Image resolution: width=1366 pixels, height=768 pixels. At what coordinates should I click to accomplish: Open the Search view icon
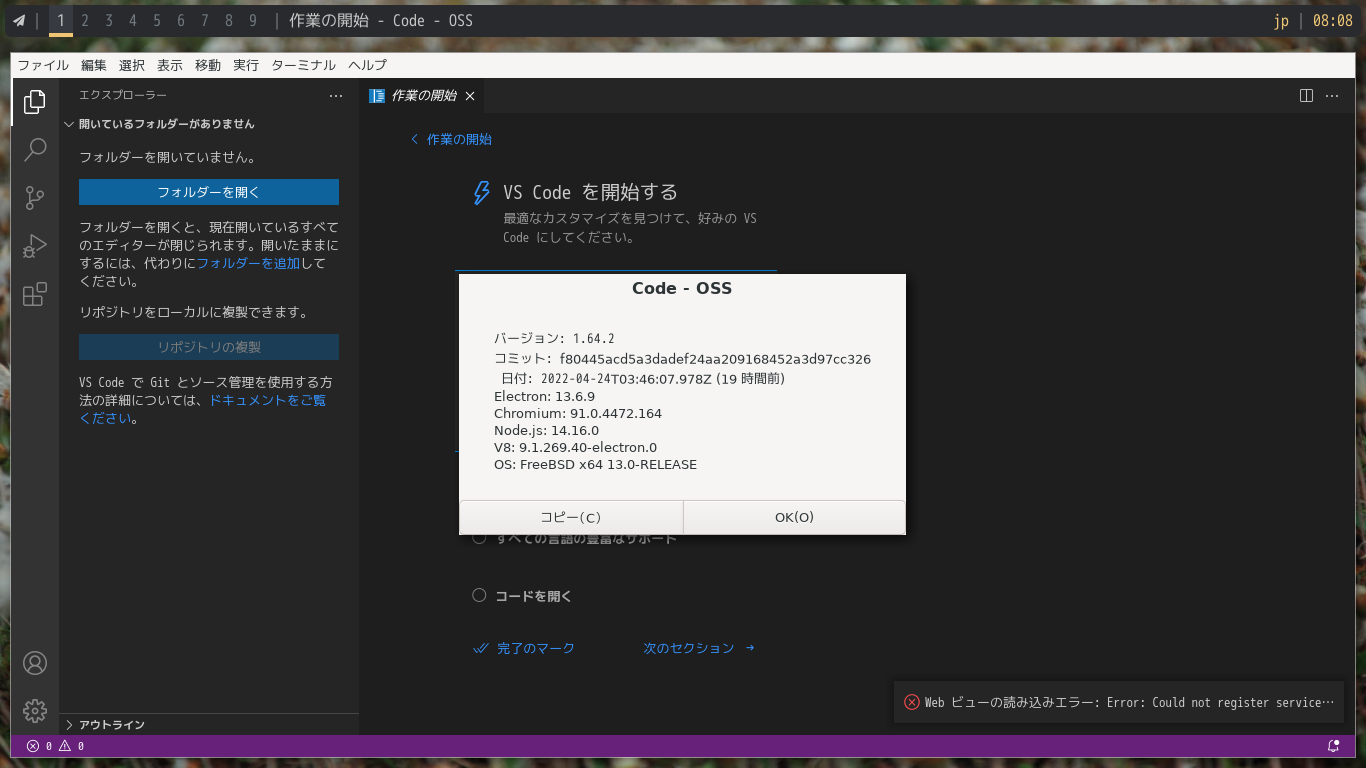click(x=35, y=150)
